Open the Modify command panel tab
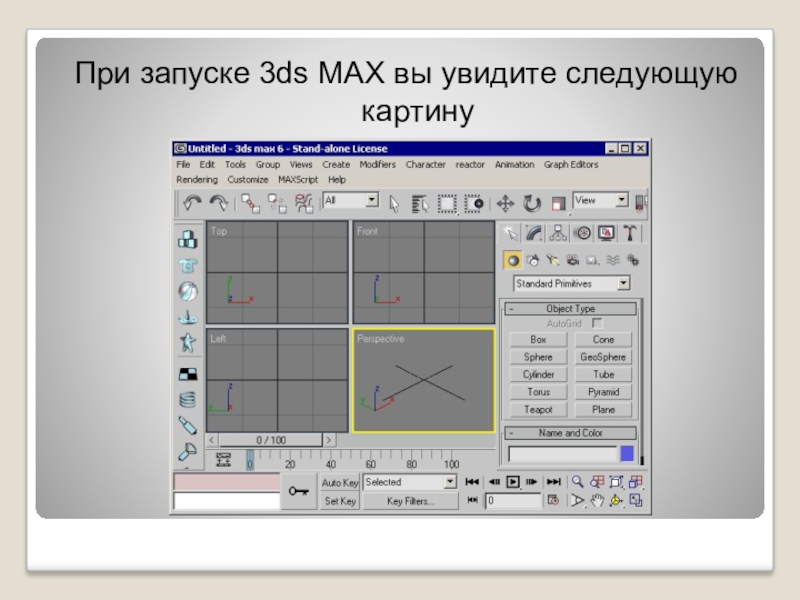The width and height of the screenshot is (800, 600). click(534, 233)
